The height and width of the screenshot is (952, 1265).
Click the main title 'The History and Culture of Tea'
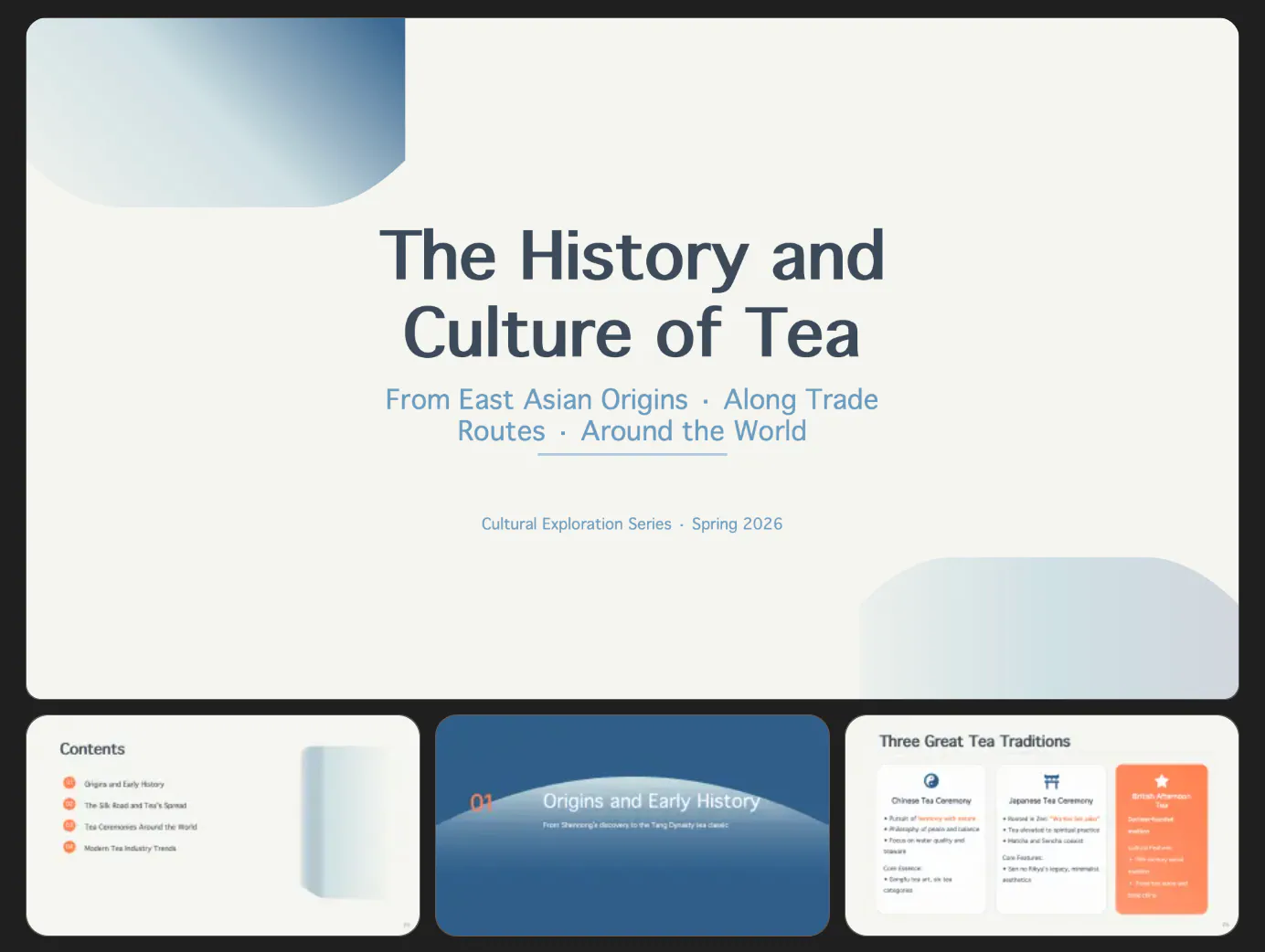[632, 294]
